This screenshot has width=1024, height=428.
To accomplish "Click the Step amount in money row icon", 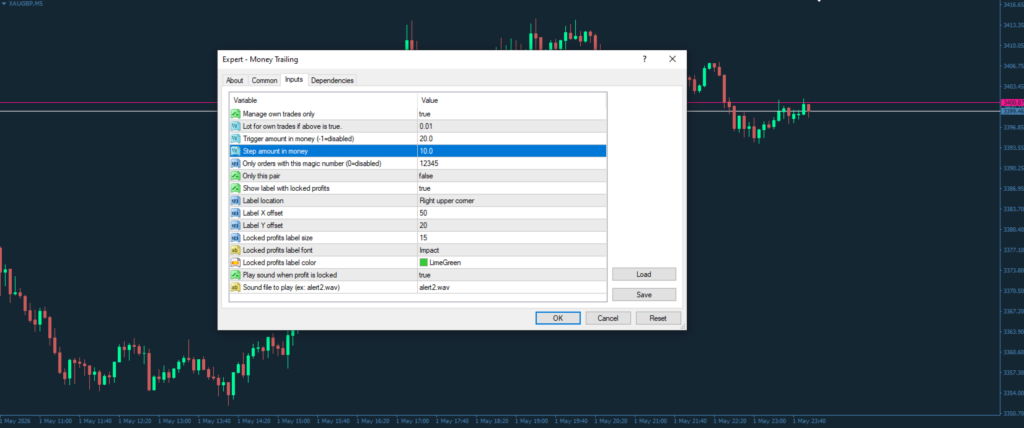I will [x=235, y=151].
